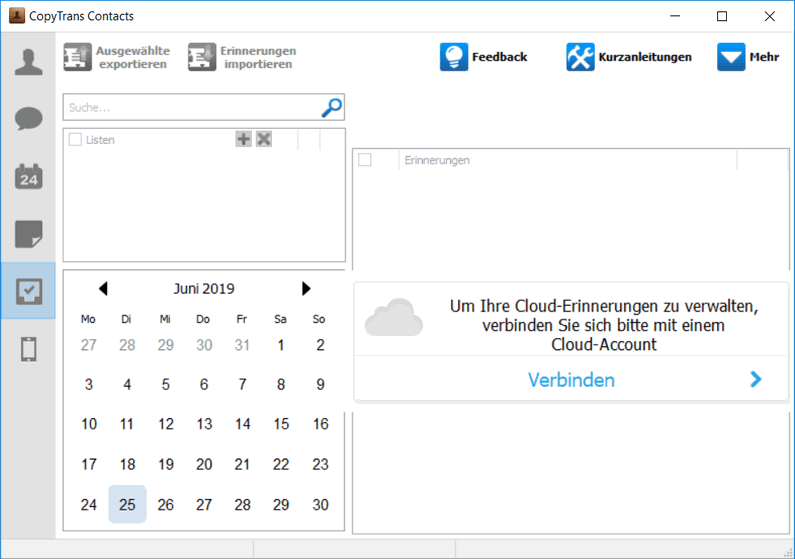795x559 pixels.
Task: Click Erinnerungen importieren toolbar button
Action: tap(242, 57)
